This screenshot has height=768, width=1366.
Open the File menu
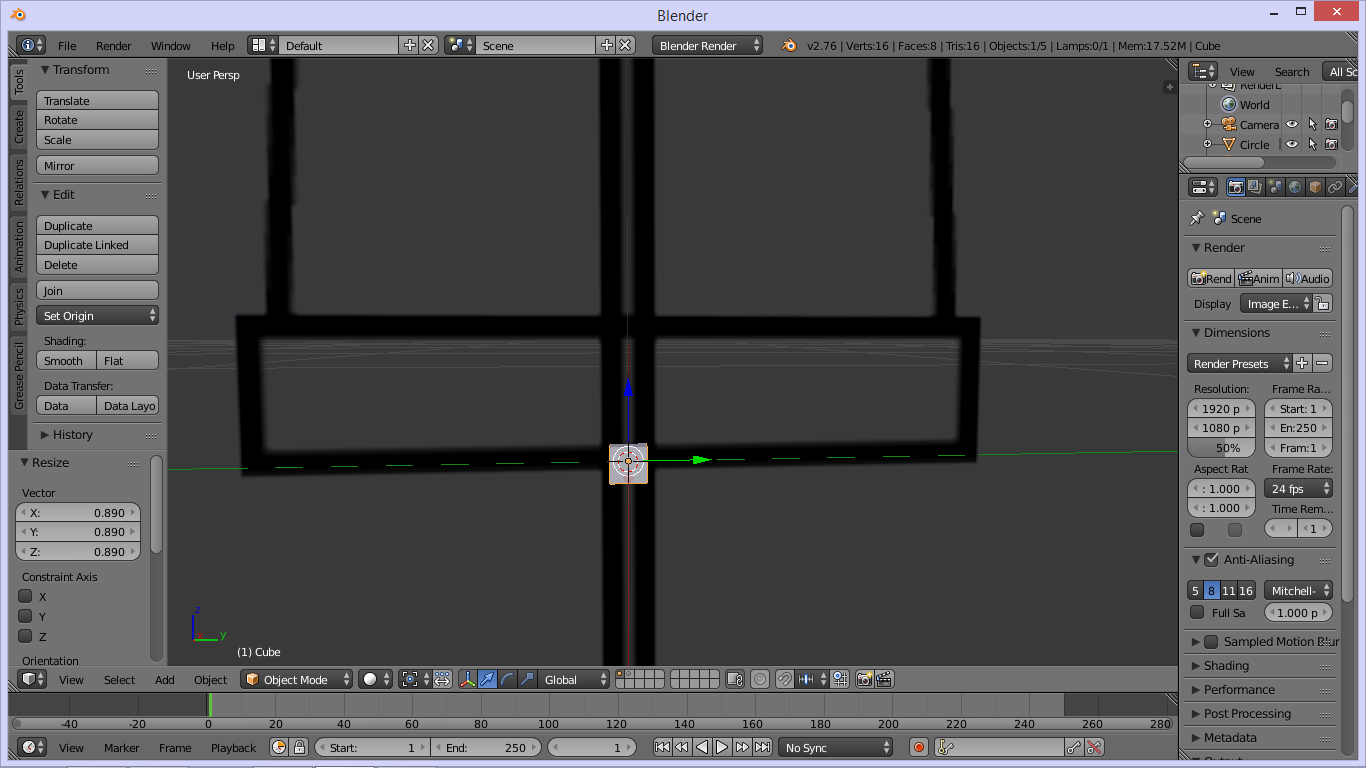point(67,45)
